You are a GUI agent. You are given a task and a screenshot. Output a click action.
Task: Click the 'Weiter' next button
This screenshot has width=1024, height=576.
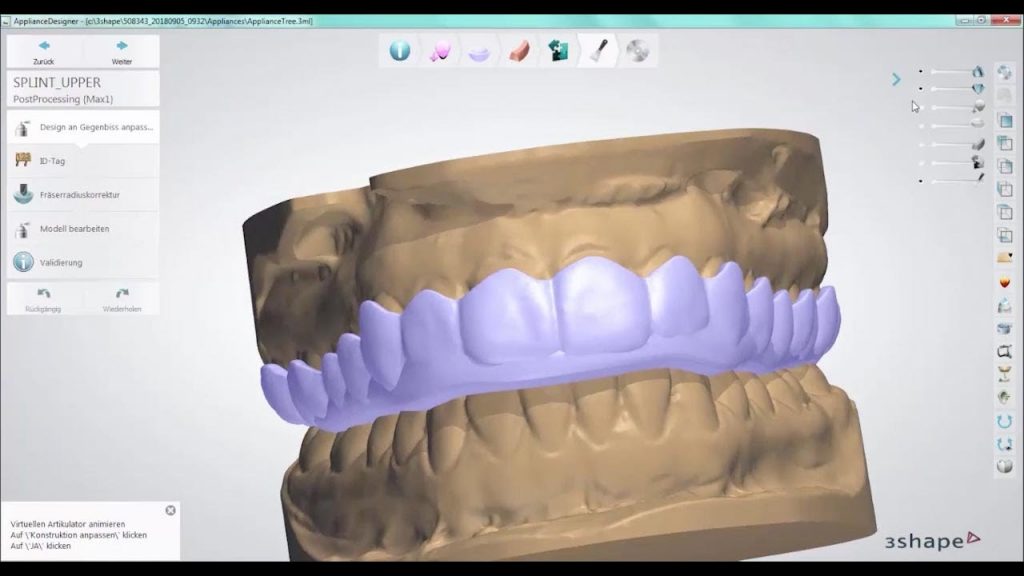tap(121, 52)
